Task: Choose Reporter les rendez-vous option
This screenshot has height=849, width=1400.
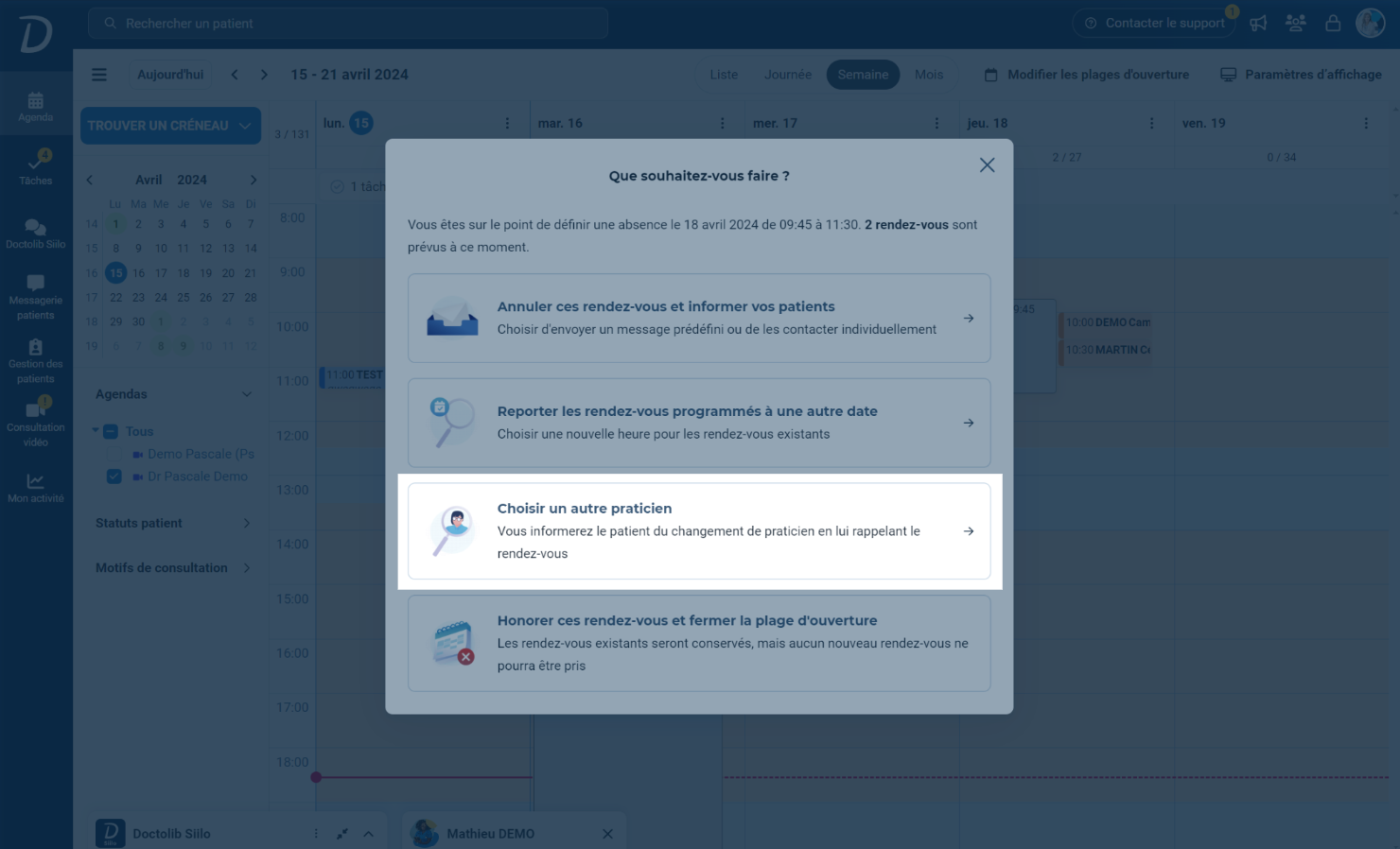Action: [x=699, y=423]
